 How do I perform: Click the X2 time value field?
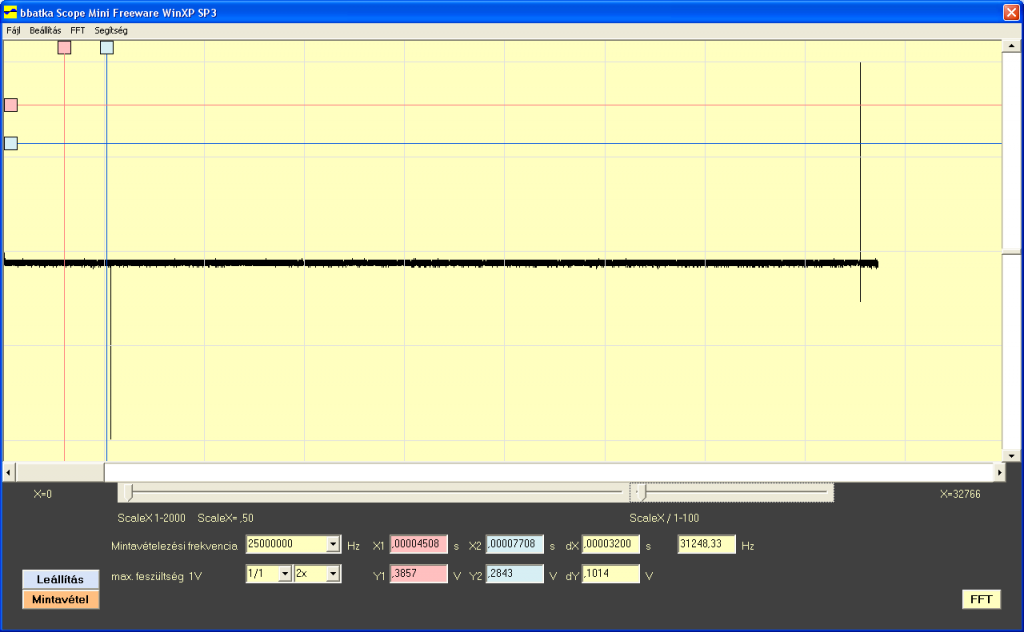515,545
